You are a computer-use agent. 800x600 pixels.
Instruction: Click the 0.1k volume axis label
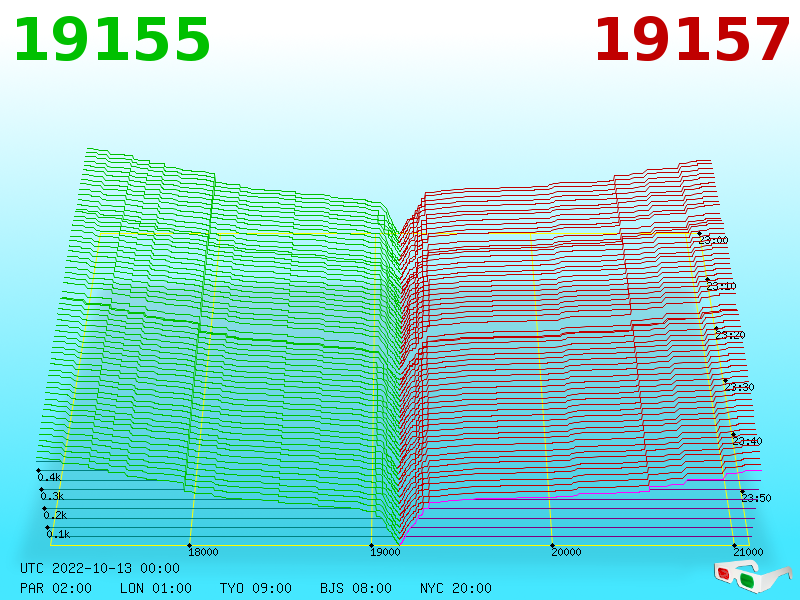click(x=58, y=534)
